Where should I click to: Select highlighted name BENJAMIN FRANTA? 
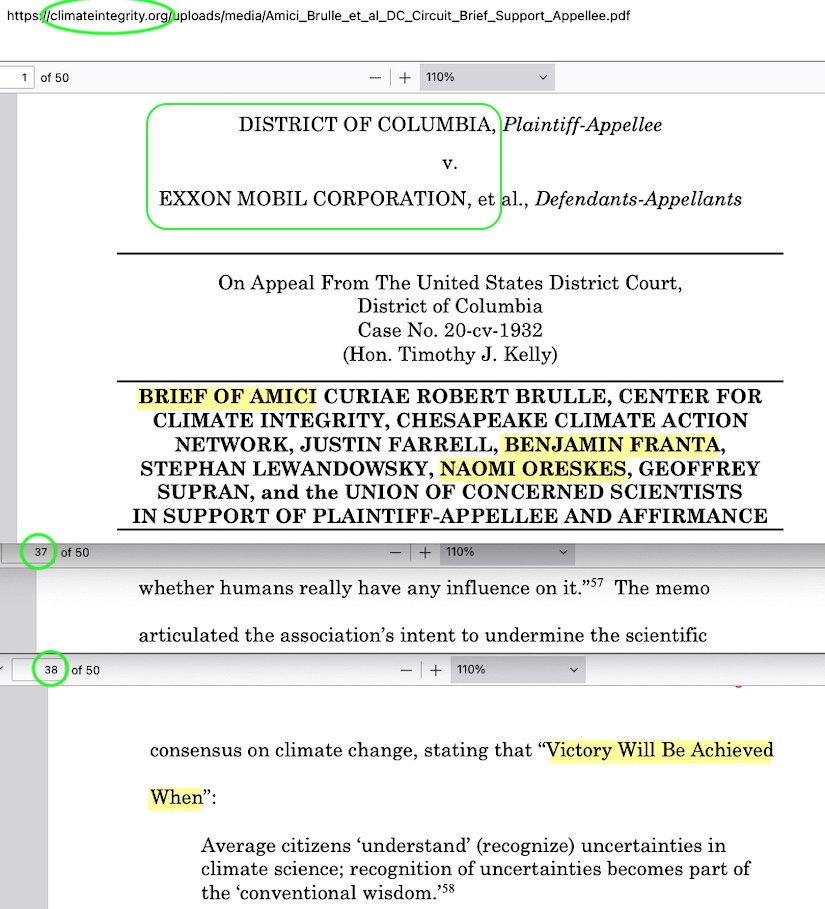(x=611, y=444)
